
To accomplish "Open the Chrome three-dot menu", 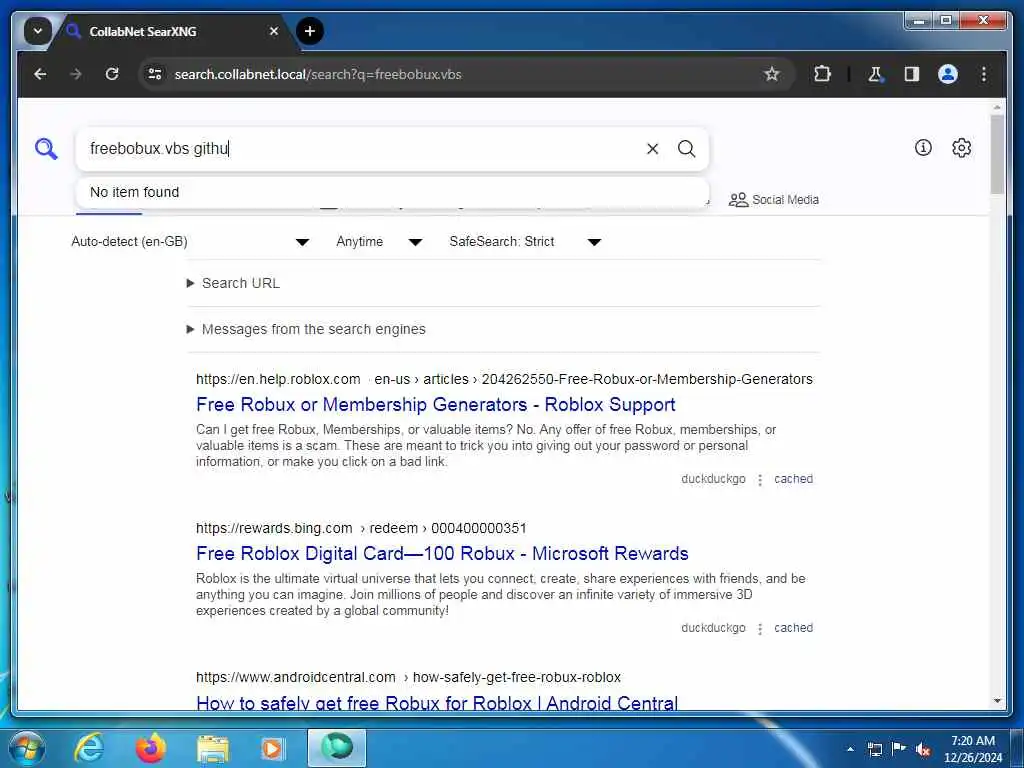I will click(x=984, y=74).
